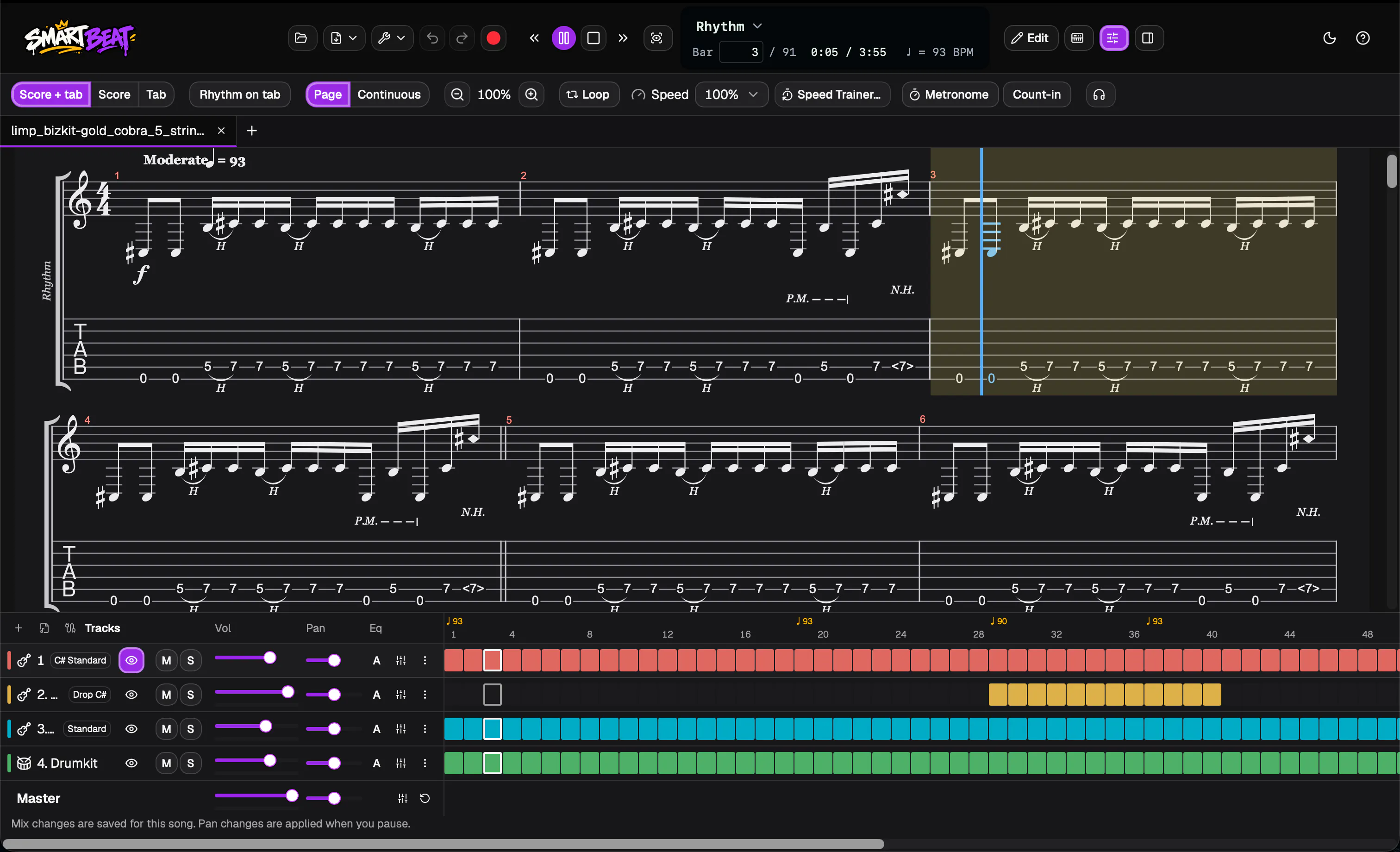
Task: Click the zoom in magnifier icon
Action: [x=531, y=94]
